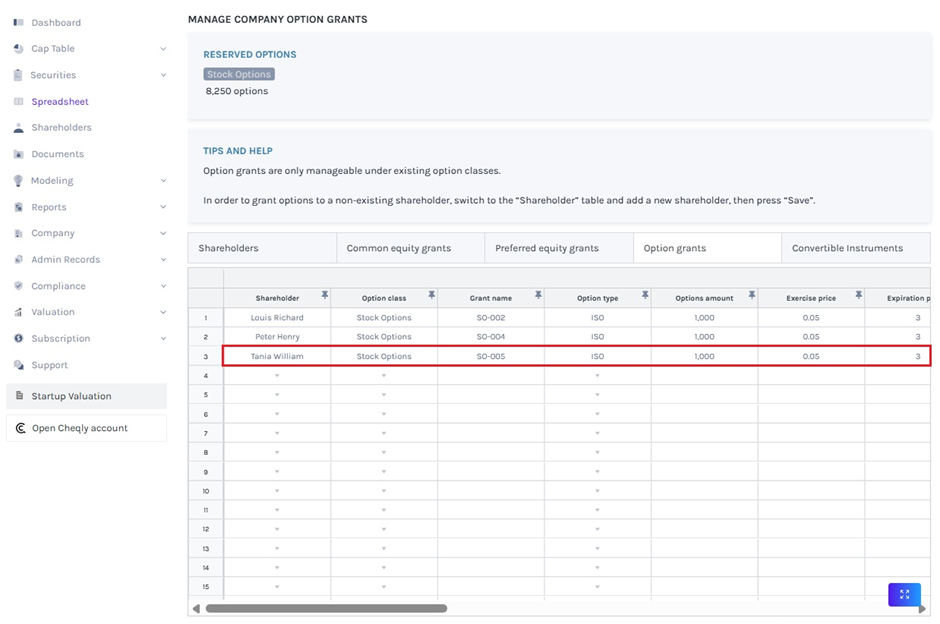Open Shareholder dropdown in row 4
Viewport: 940px width, 624px height.
(277, 376)
